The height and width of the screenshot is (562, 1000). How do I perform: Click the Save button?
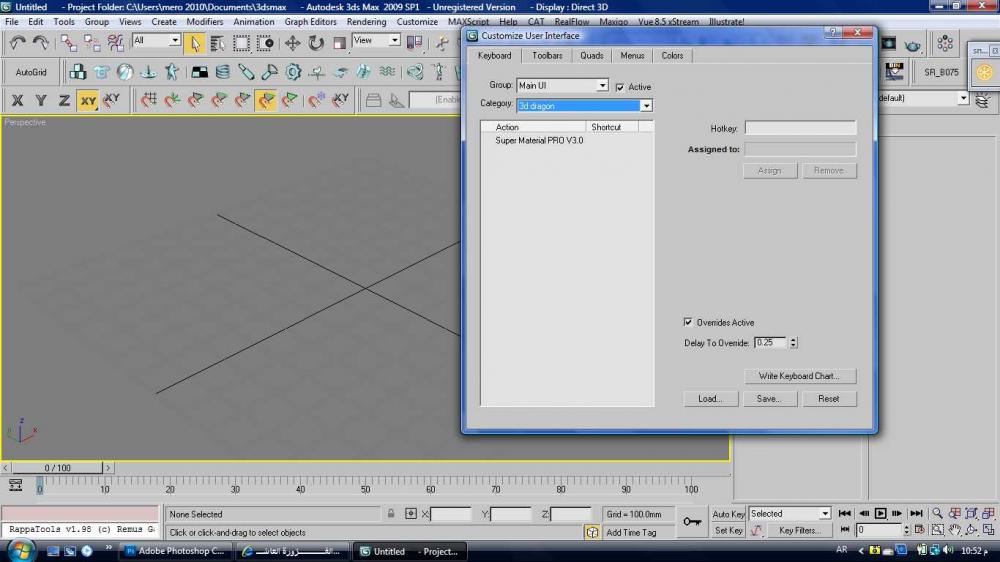[769, 399]
